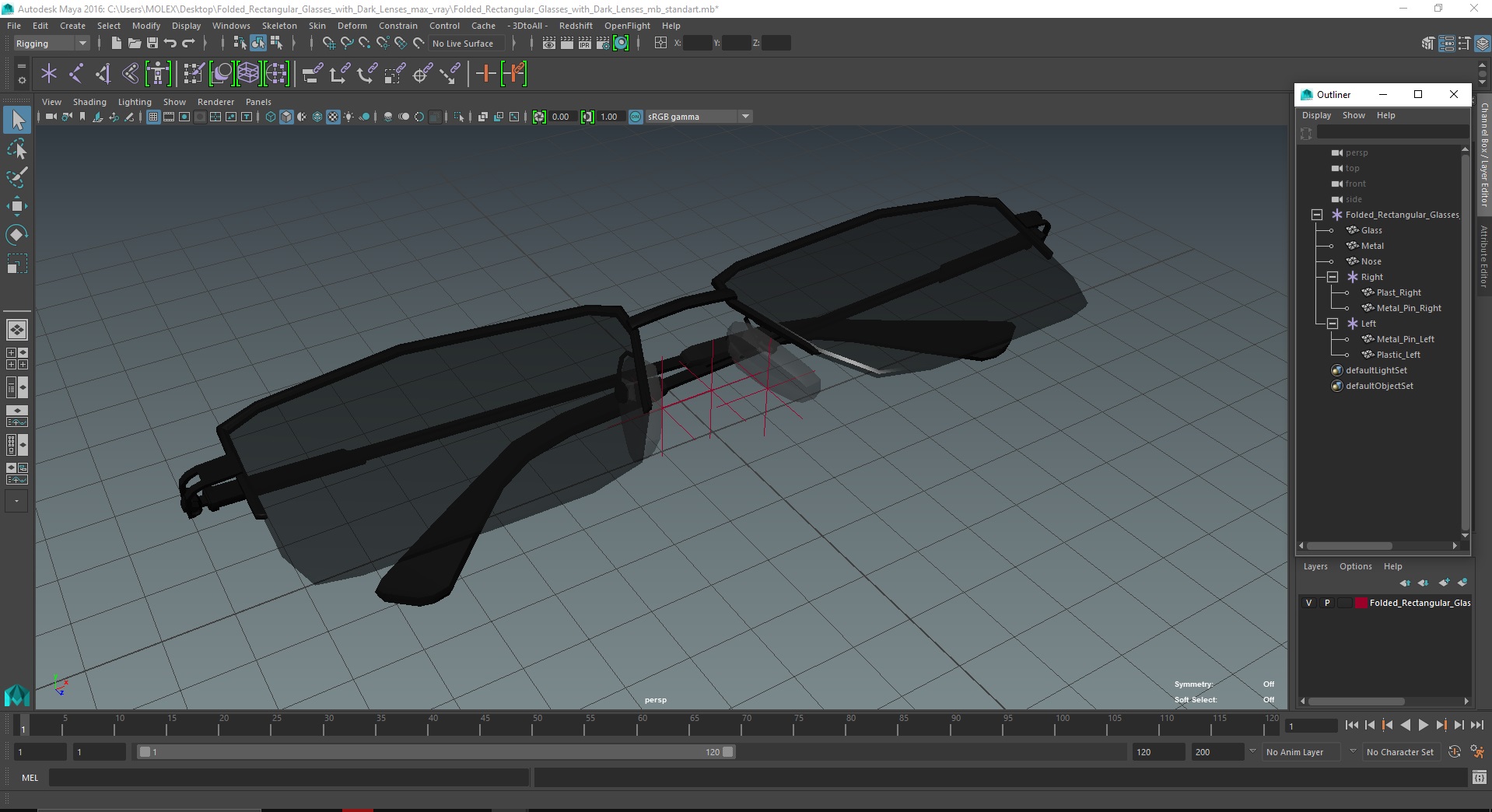1492x812 pixels.
Task: Open the Skin menu
Action: (x=317, y=26)
